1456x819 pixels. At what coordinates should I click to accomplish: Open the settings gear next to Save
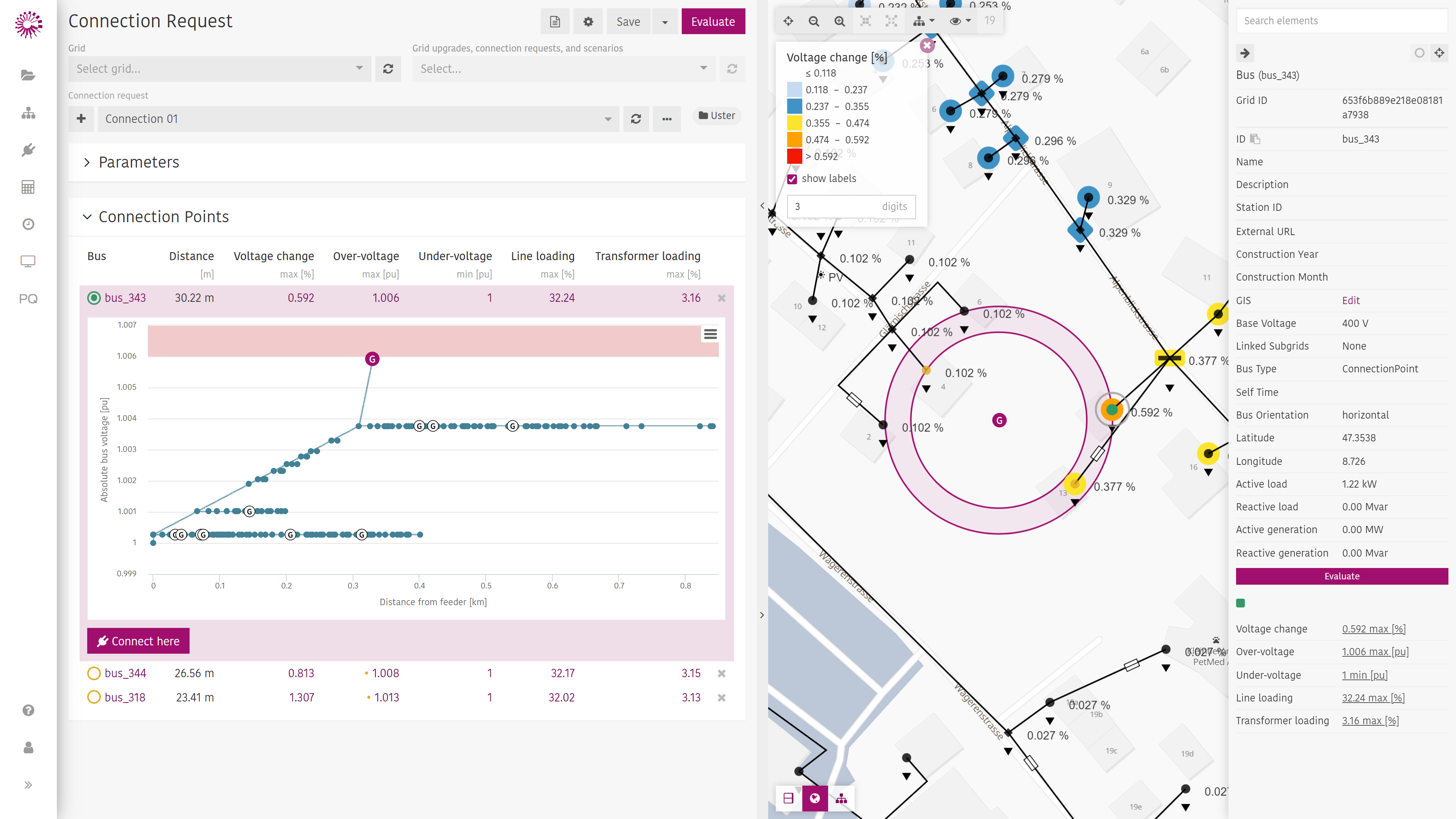(x=588, y=22)
